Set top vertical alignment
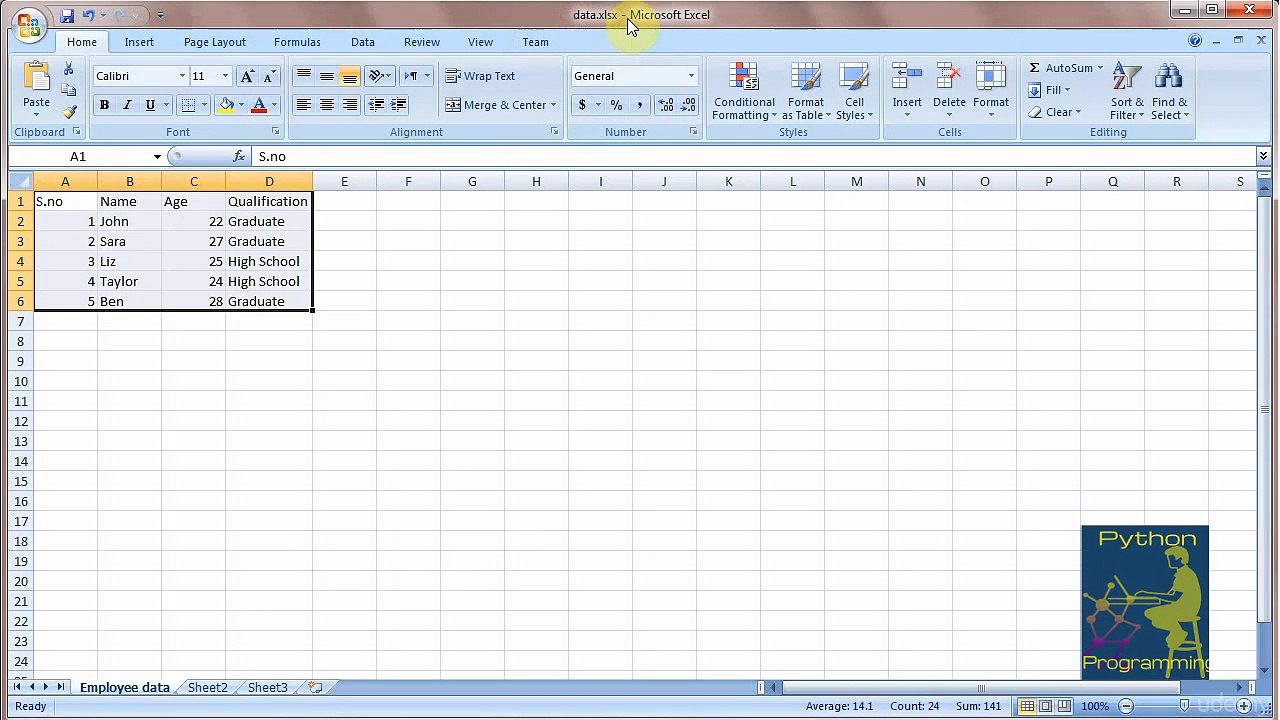Screen dimensions: 1280x720 pyautogui.click(x=303, y=76)
